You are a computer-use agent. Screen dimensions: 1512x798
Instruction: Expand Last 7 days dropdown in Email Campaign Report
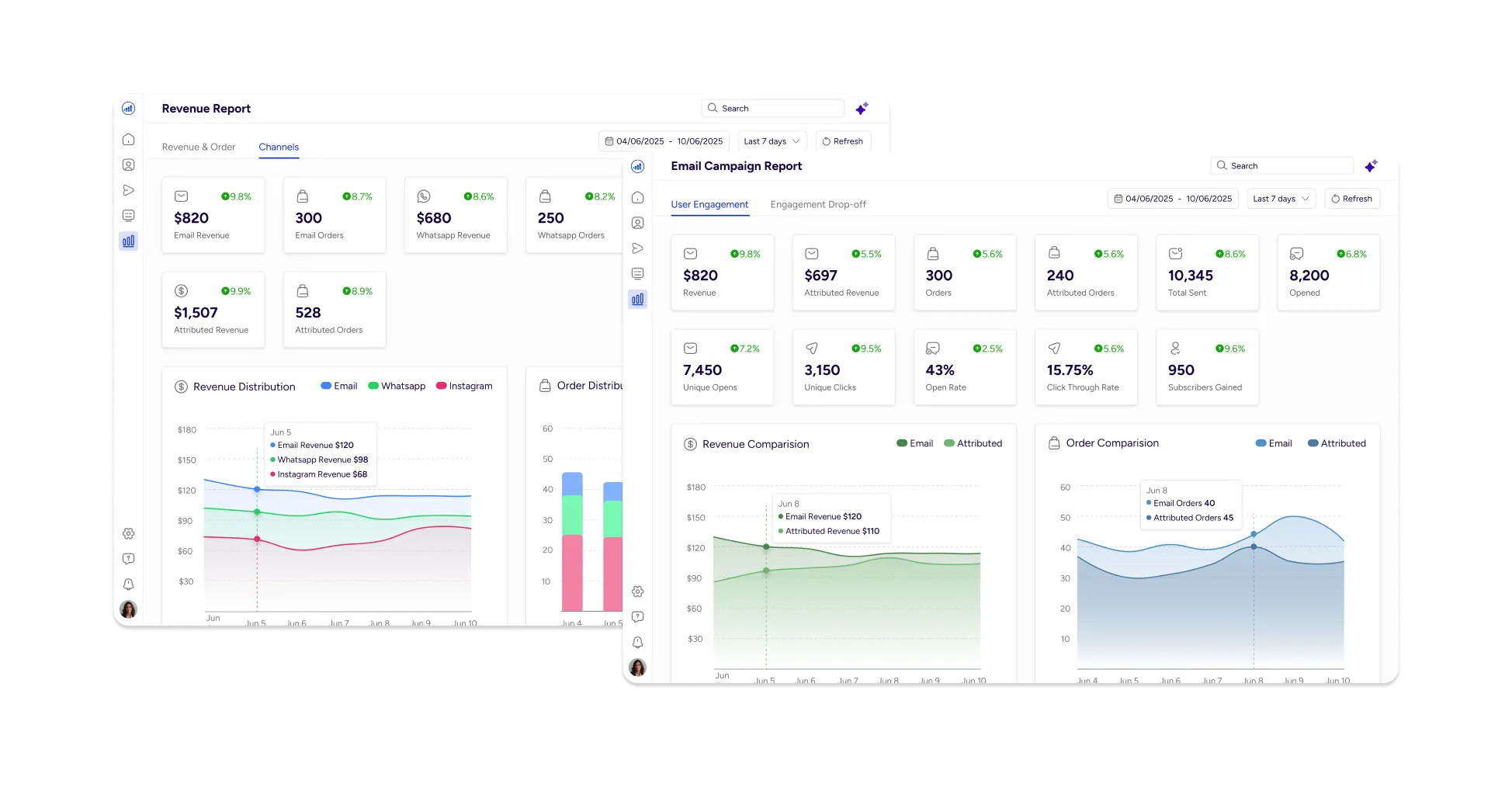1281,199
